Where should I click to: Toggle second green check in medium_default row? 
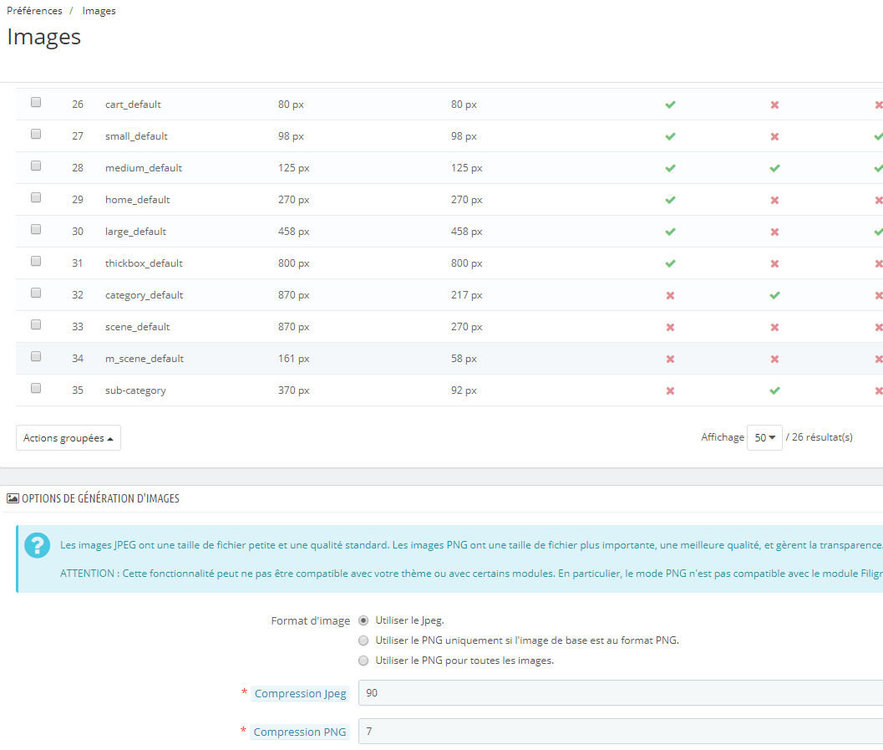(775, 168)
